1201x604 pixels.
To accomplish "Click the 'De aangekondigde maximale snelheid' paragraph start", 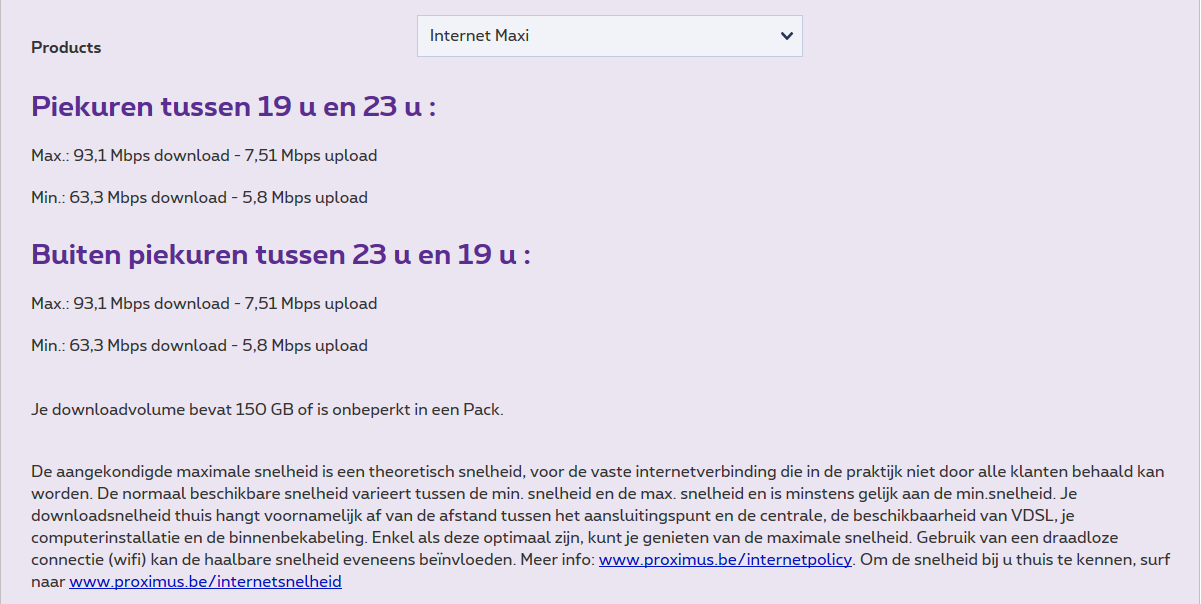I will pos(160,471).
